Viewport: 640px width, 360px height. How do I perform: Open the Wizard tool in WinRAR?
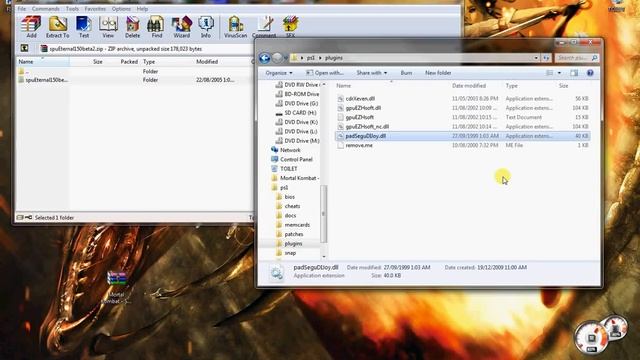pyautogui.click(x=182, y=27)
